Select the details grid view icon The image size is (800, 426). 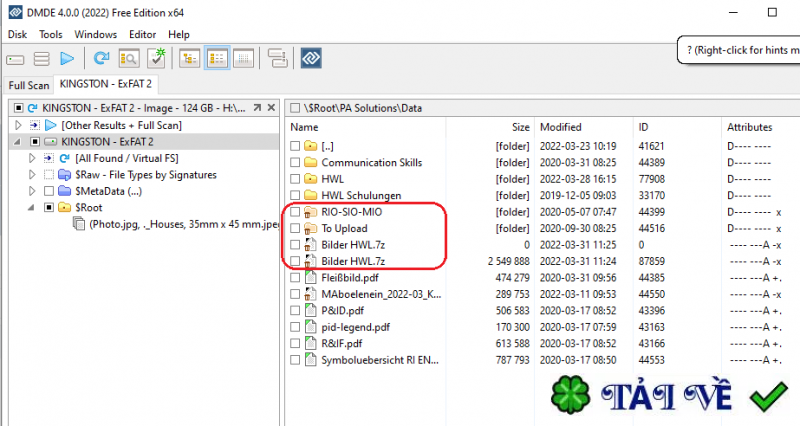click(x=243, y=59)
